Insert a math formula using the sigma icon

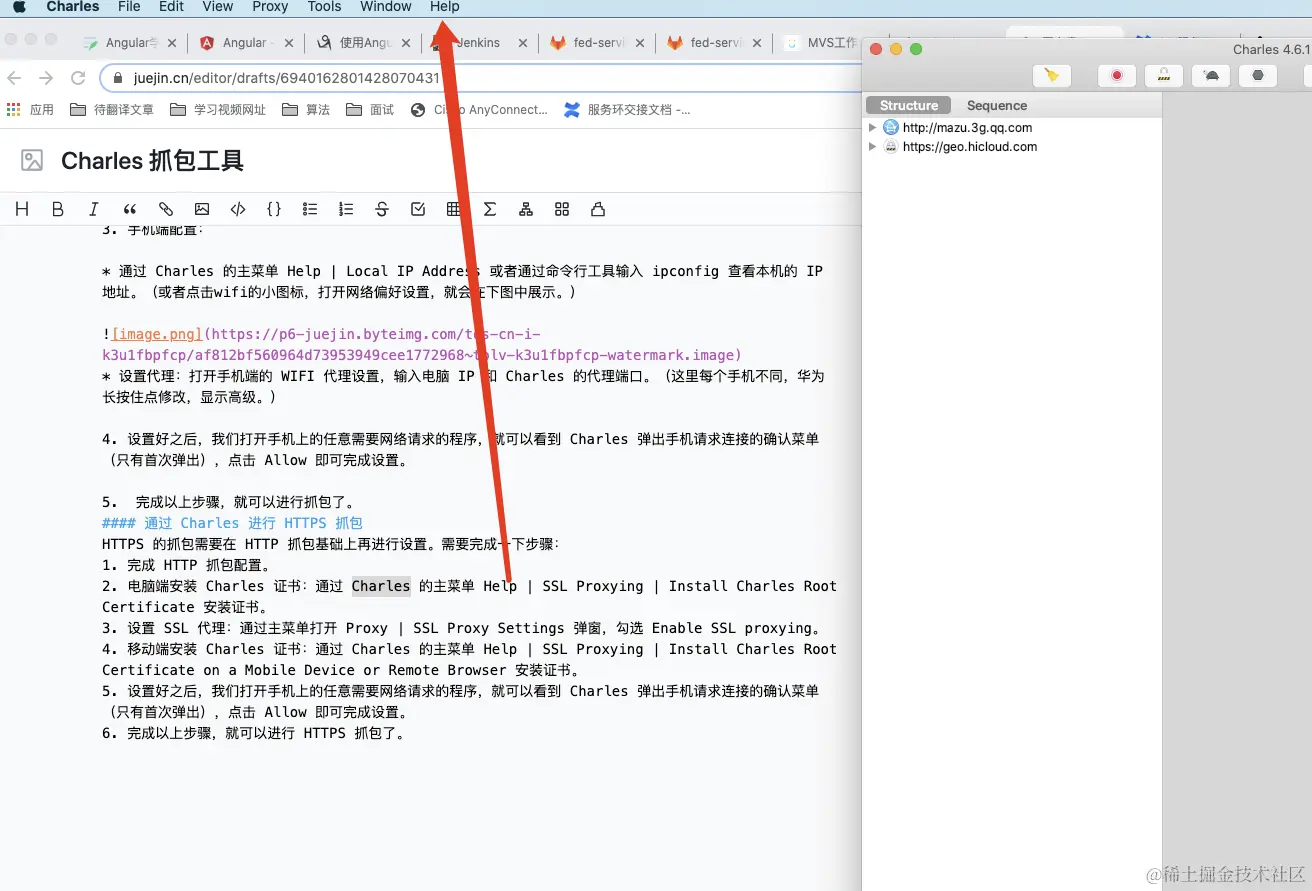click(490, 209)
